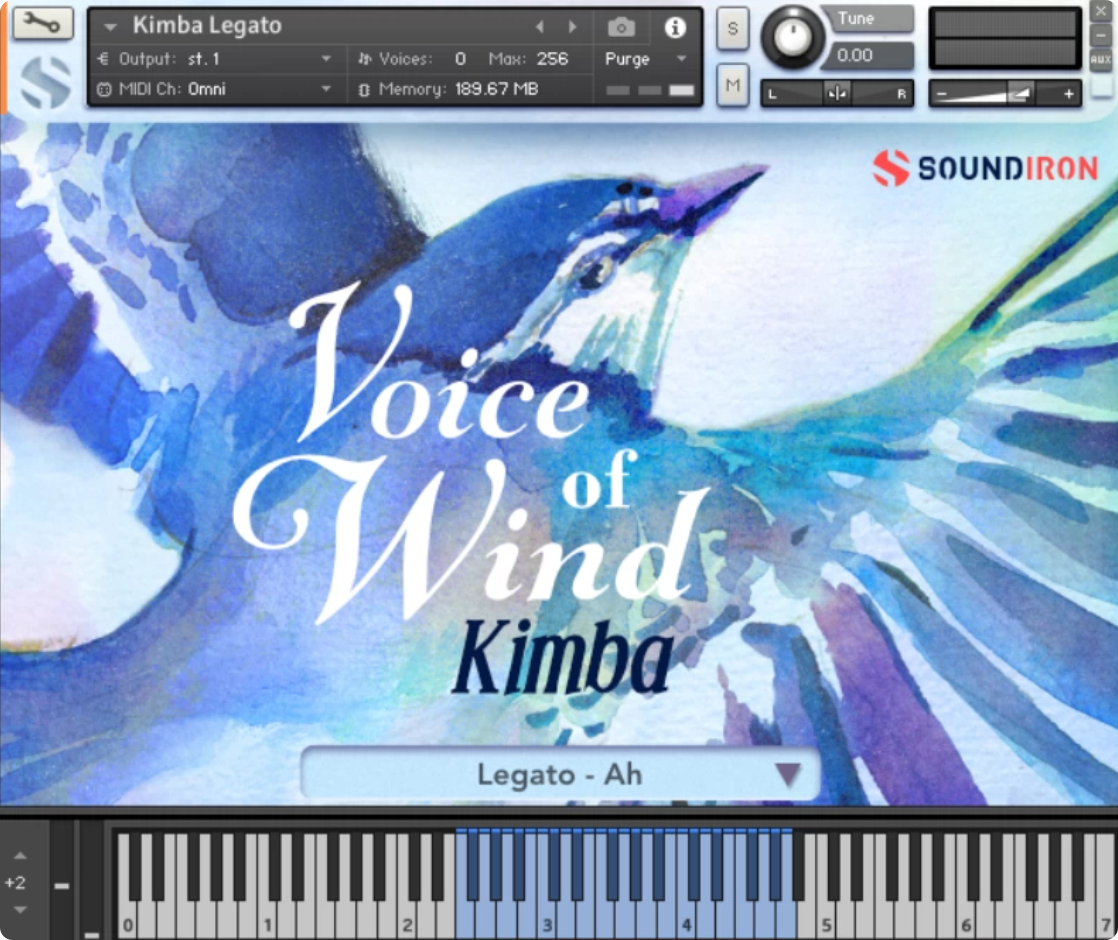This screenshot has height=940, width=1118.
Task: Click the pitch wheel strip beside the keyboard
Action: [62, 880]
